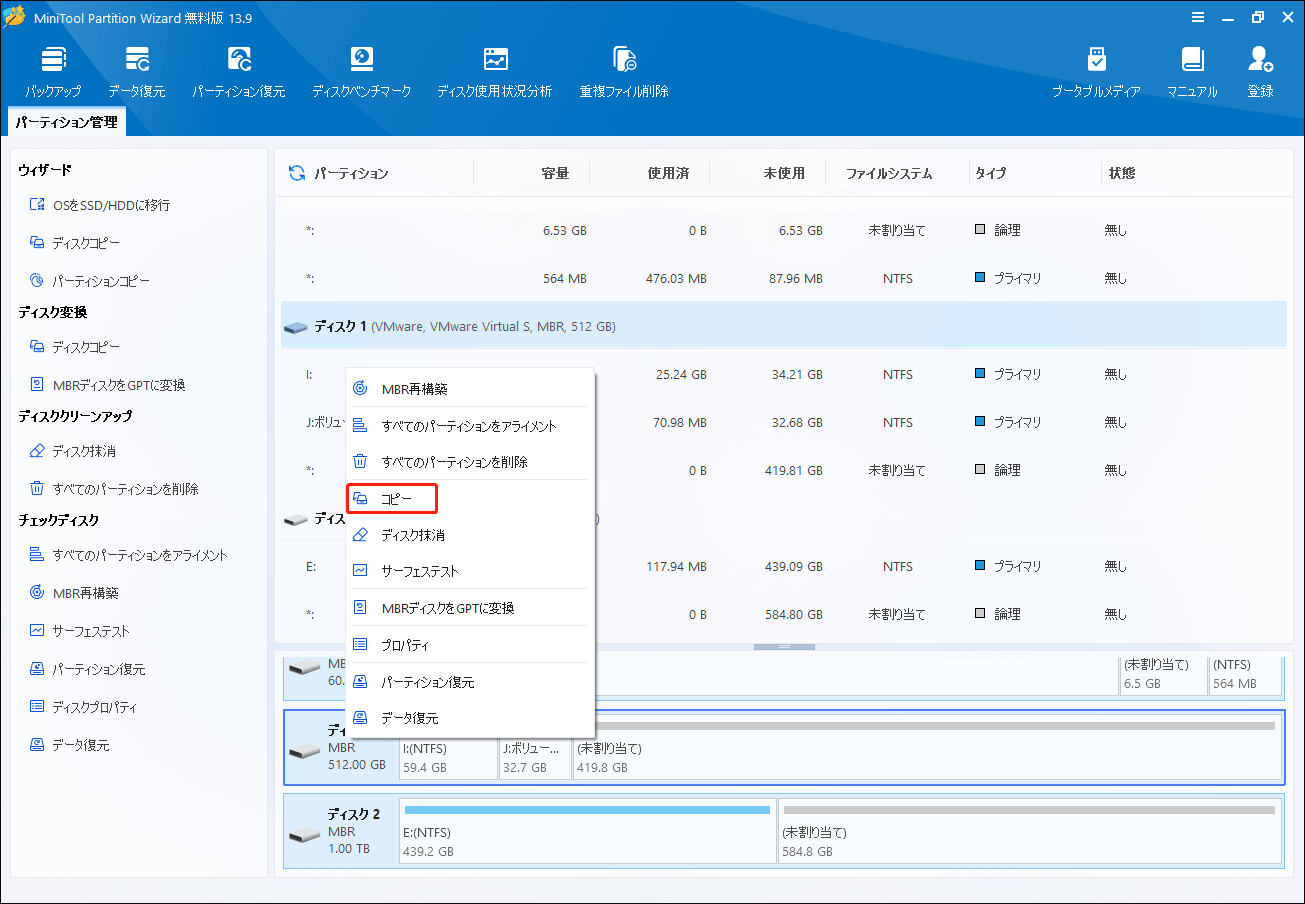Select the 564 MB NTFS partition row
Screen dimensions: 1305x904
coord(783,278)
